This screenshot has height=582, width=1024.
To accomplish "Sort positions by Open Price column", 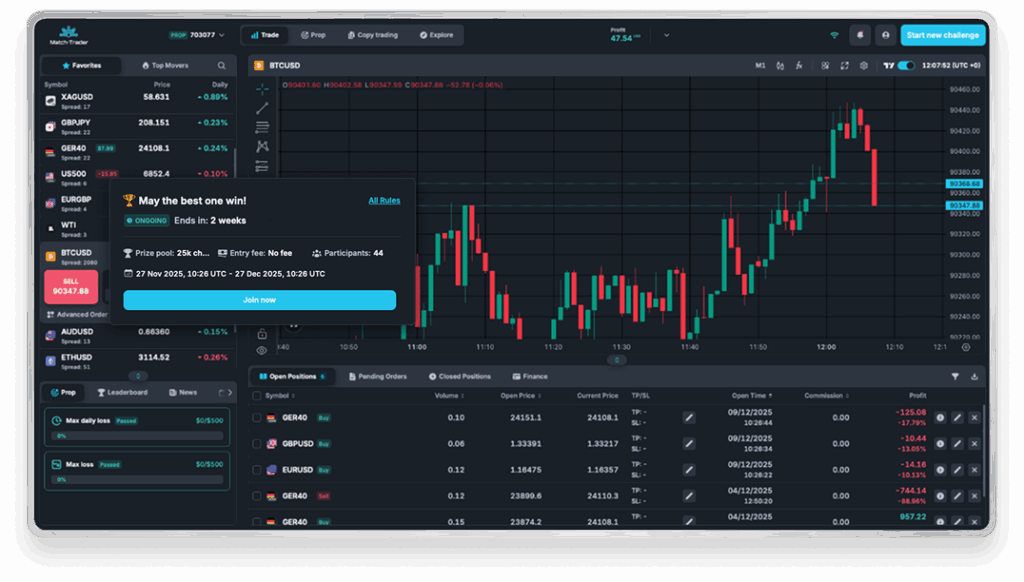I will pyautogui.click(x=520, y=396).
